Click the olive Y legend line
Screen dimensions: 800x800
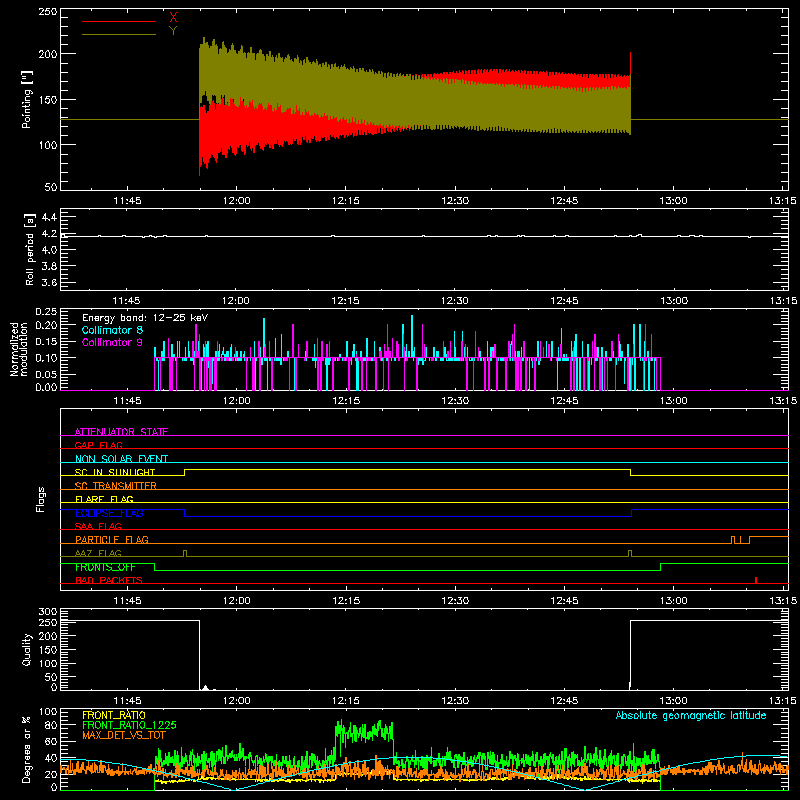tap(119, 34)
